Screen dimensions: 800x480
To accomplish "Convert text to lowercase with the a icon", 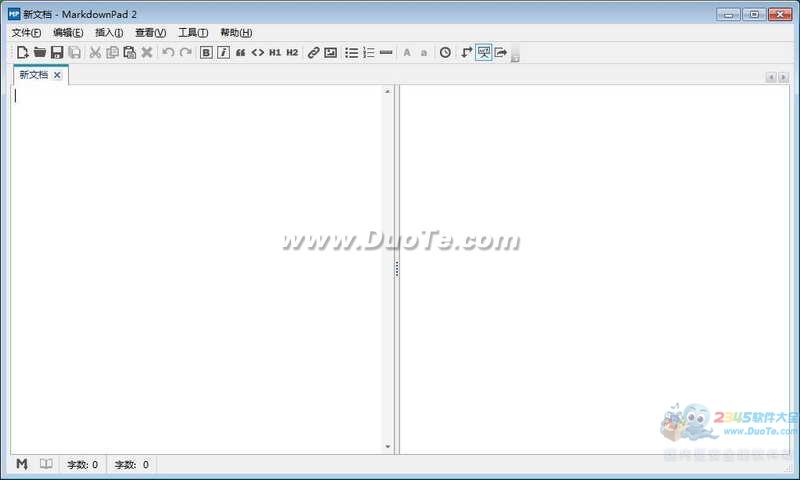I will point(423,53).
